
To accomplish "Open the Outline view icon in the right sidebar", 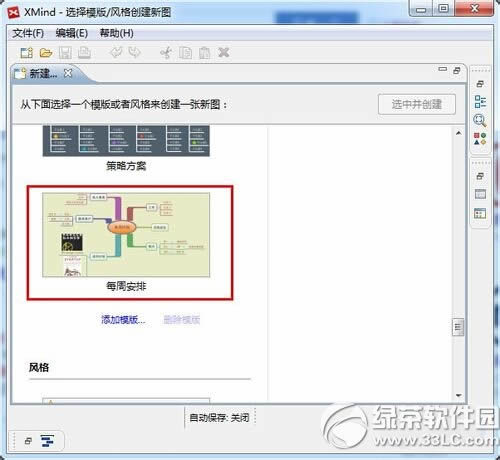I will coord(480,102).
